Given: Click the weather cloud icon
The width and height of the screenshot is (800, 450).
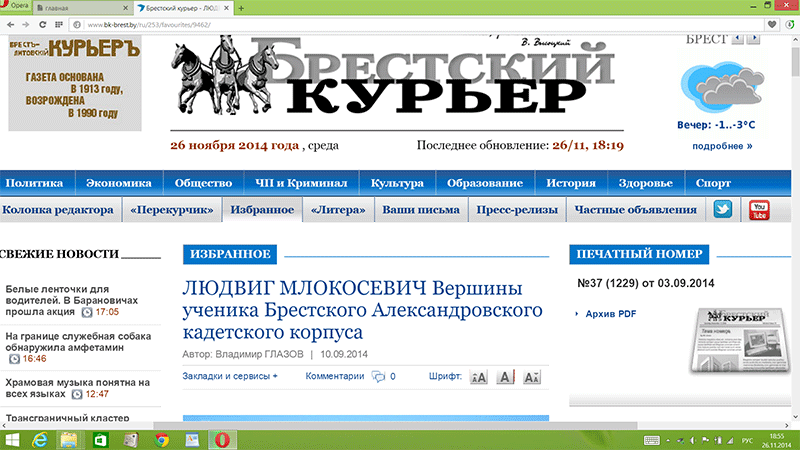Looking at the screenshot, I should click(x=722, y=87).
